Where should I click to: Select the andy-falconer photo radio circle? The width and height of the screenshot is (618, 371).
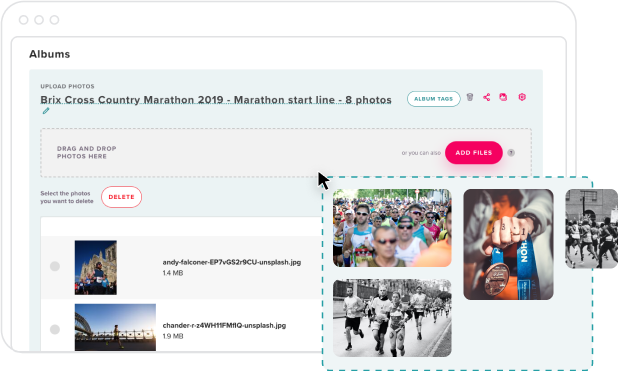click(x=55, y=266)
